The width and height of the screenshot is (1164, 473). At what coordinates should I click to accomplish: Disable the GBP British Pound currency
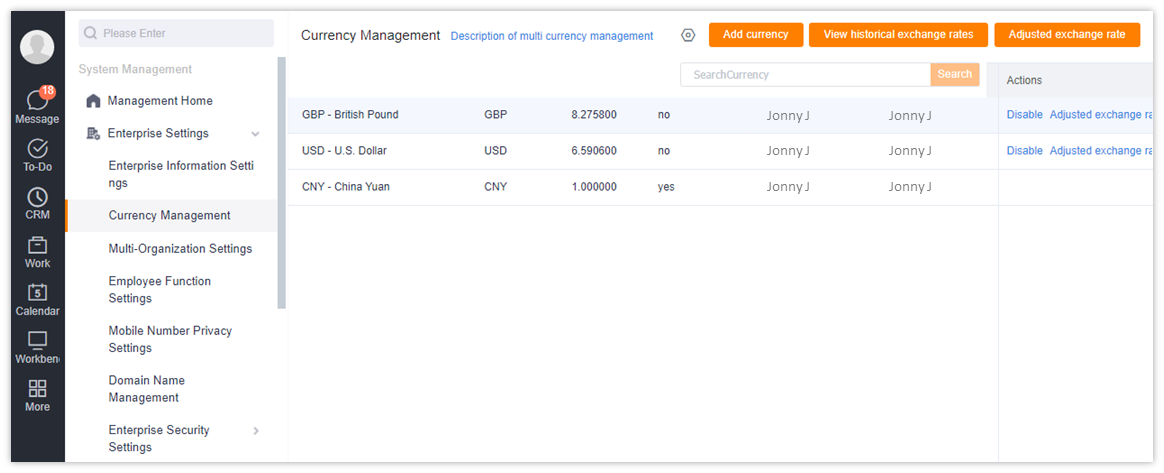(1024, 115)
